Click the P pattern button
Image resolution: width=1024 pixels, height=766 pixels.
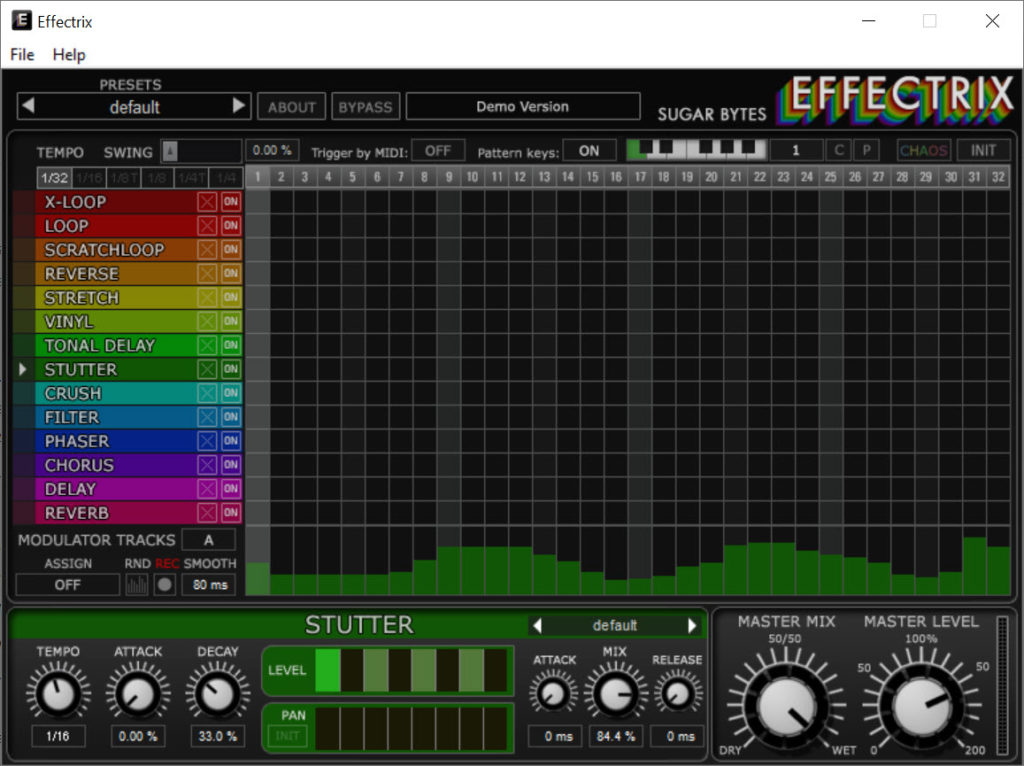867,151
